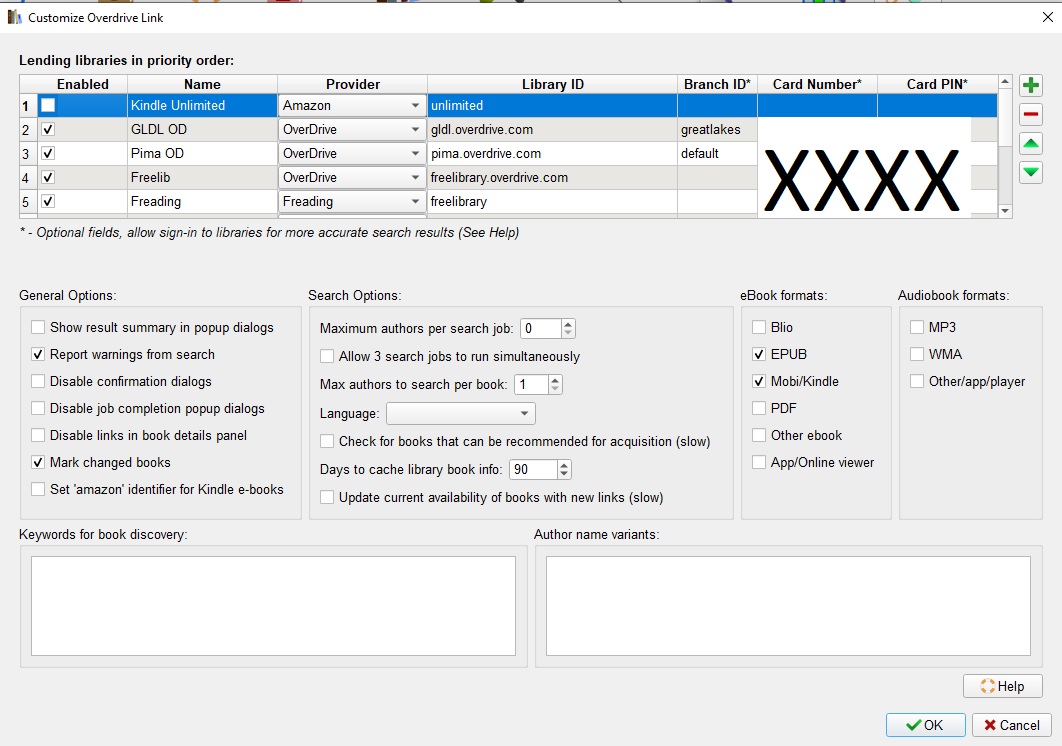Click the Author name variants text box
1062x746 pixels.
788,606
